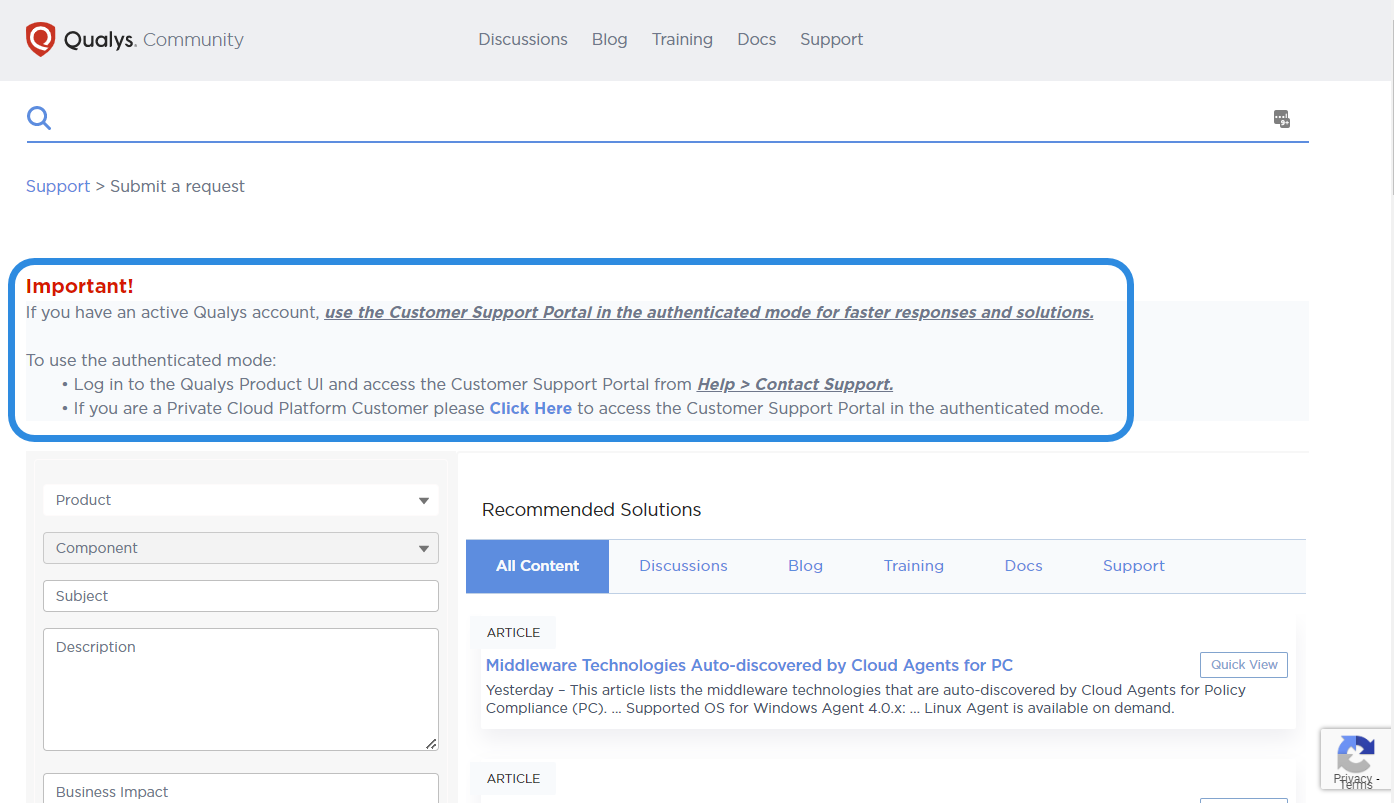Open Middleware Technologies Auto-discovered article
The image size is (1394, 803).
coord(749,665)
